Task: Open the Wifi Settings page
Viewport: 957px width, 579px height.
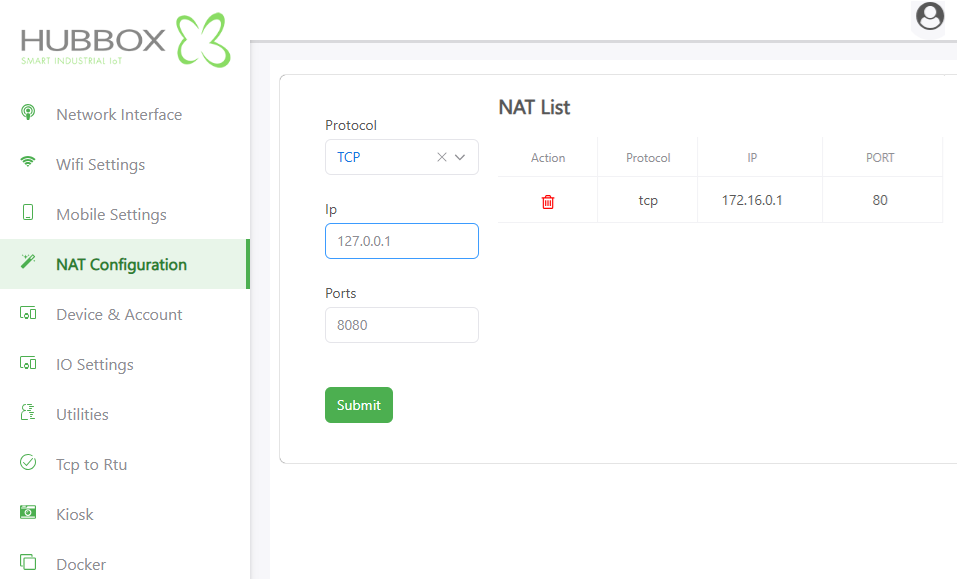Action: pos(100,164)
